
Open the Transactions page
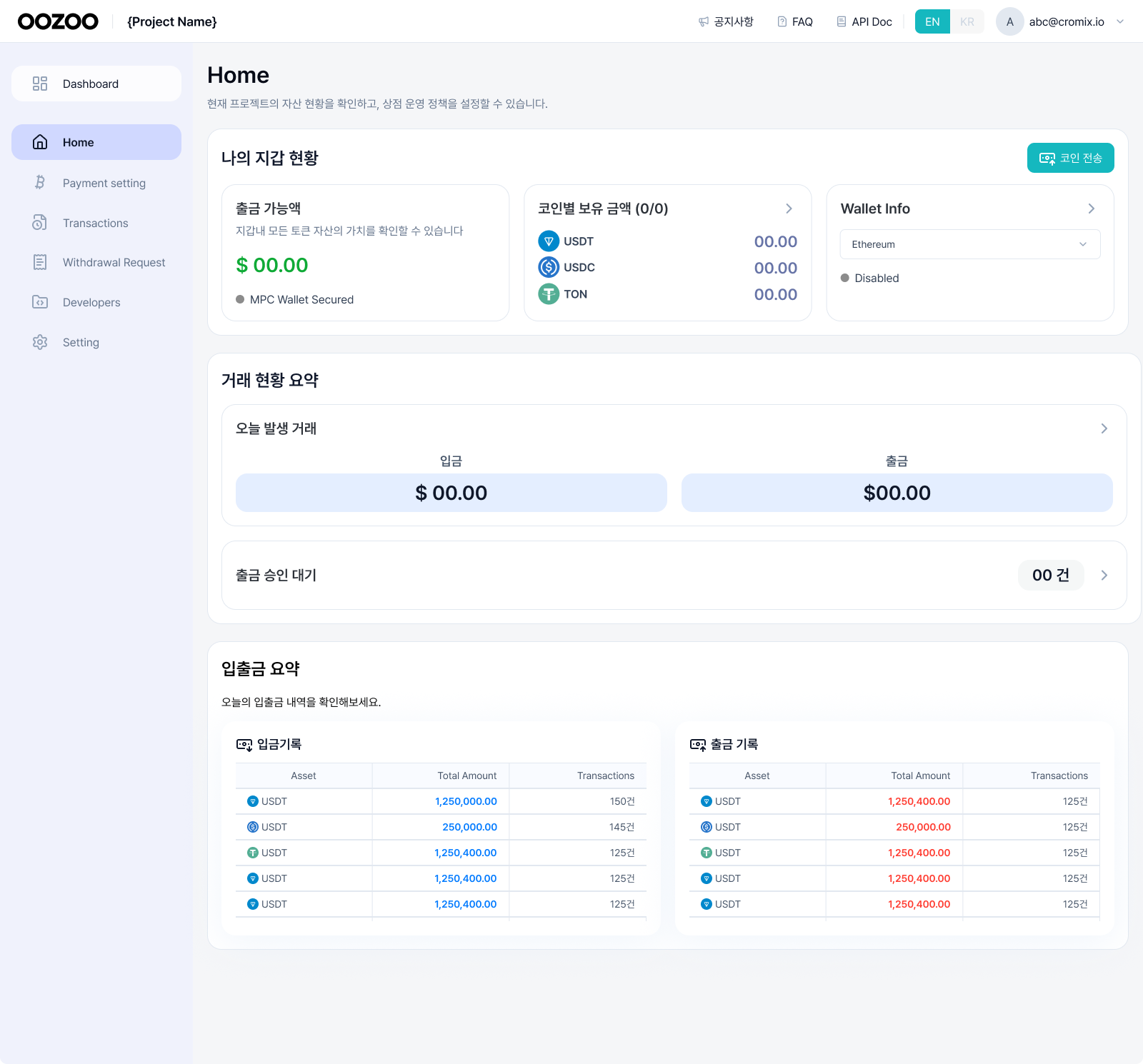point(96,223)
